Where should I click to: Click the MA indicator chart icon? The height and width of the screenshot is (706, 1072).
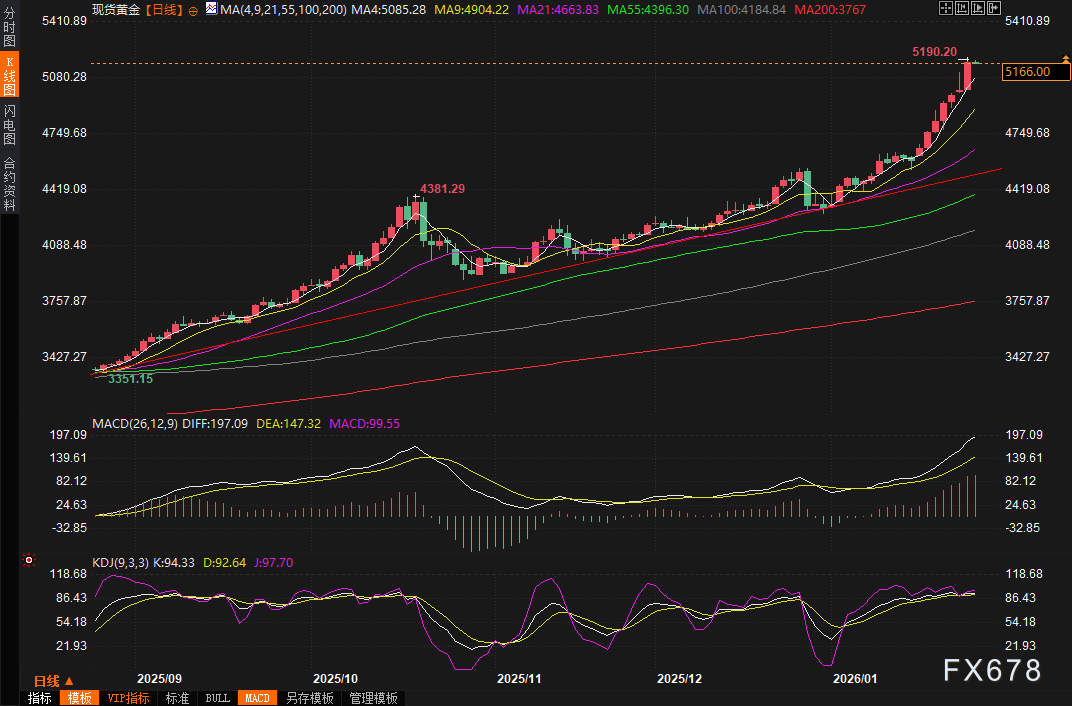[x=211, y=9]
